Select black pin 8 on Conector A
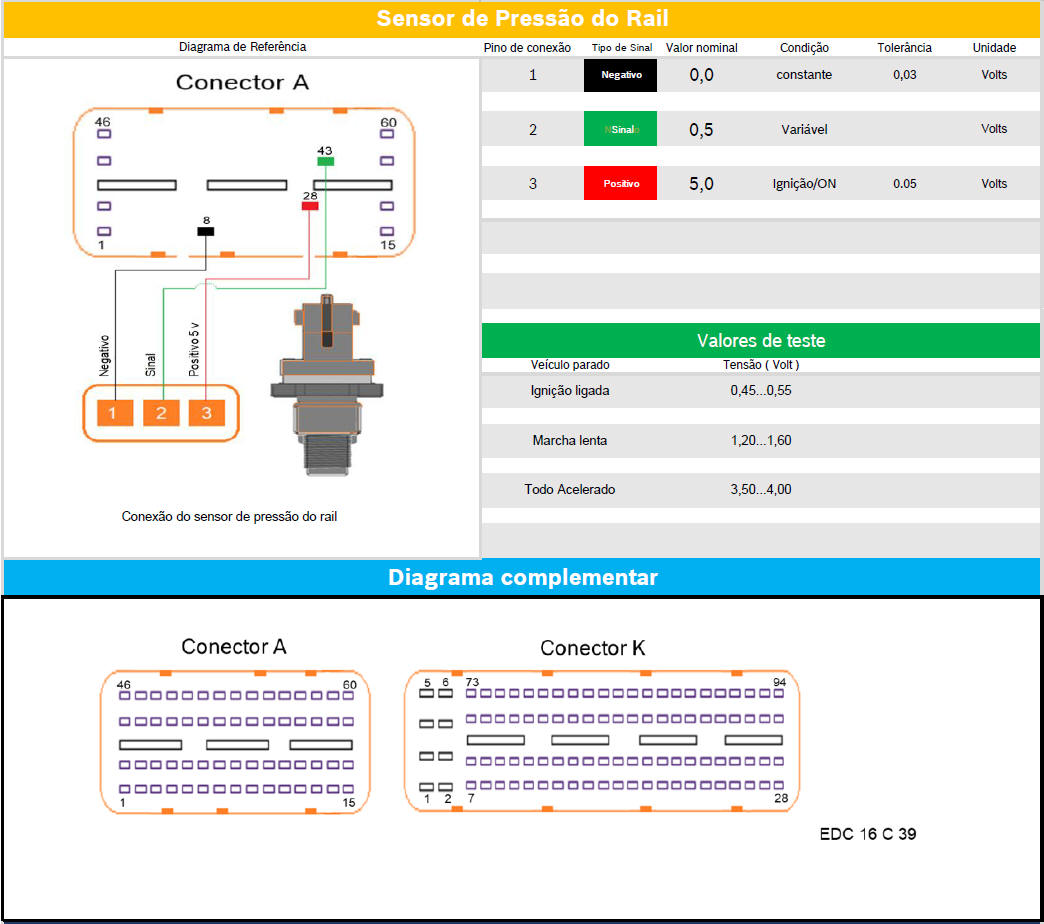 (205, 231)
